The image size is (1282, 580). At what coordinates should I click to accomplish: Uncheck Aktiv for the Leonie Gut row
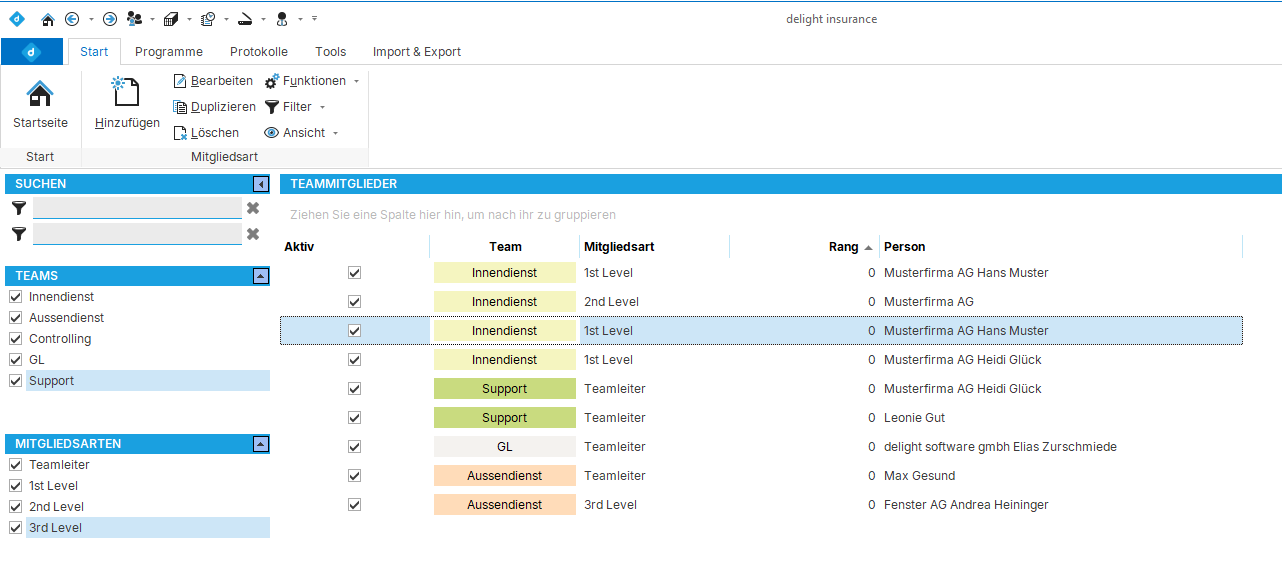[x=354, y=418]
